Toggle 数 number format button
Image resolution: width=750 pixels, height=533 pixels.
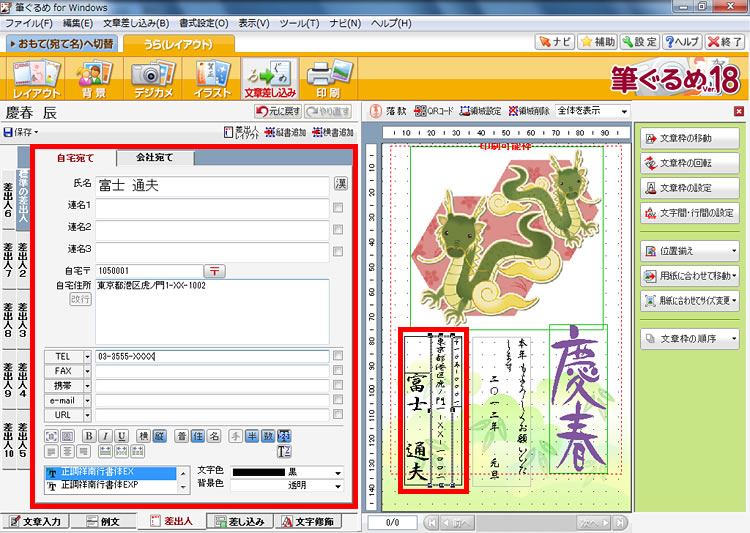[x=268, y=436]
